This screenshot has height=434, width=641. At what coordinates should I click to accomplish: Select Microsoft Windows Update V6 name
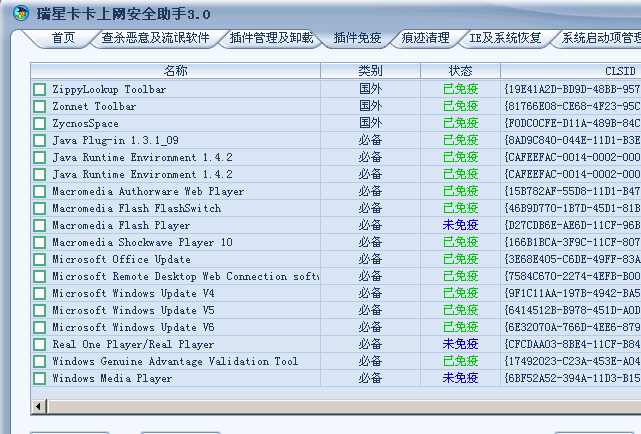coord(133,327)
